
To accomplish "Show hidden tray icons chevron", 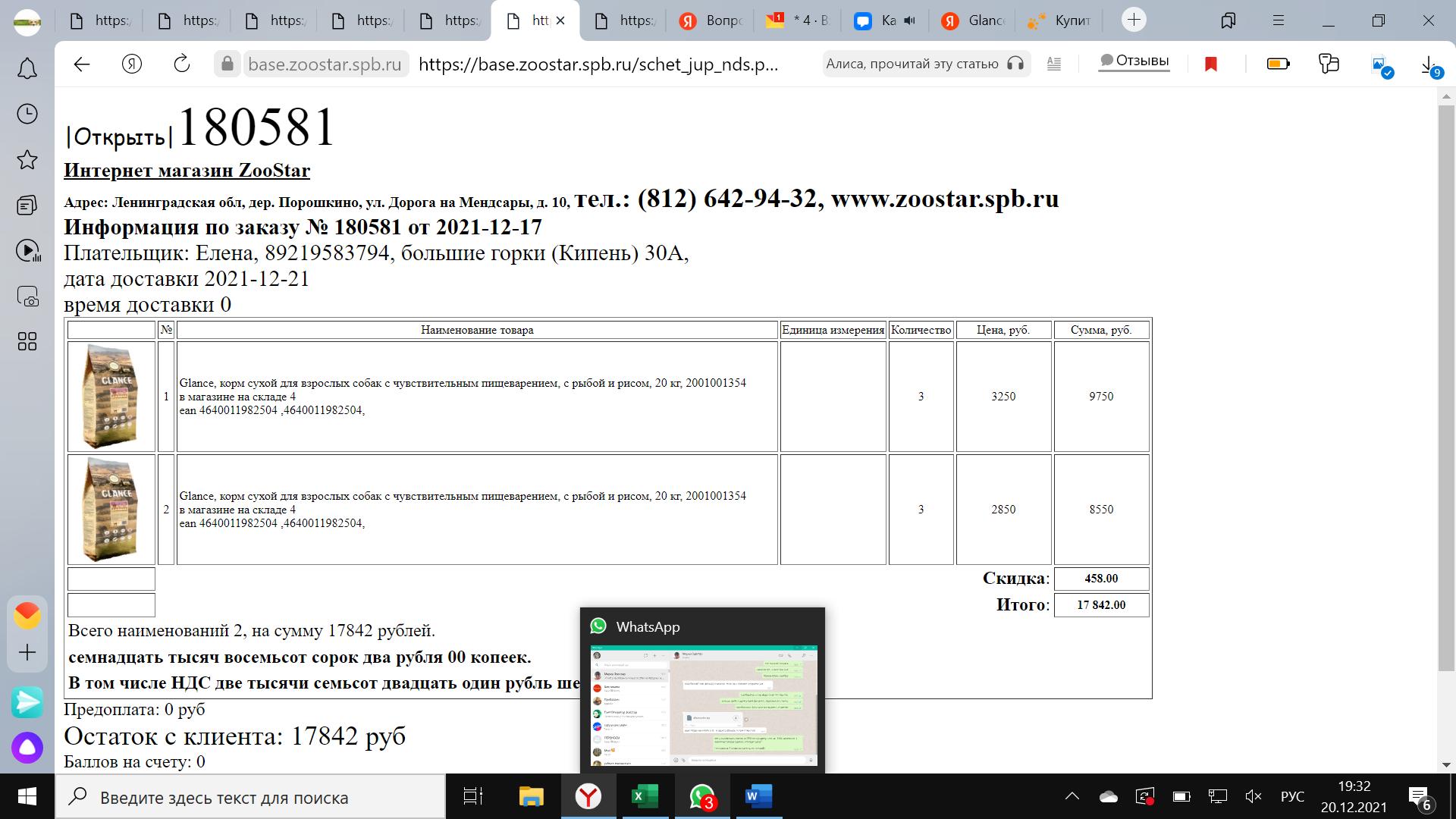I will click(1072, 797).
